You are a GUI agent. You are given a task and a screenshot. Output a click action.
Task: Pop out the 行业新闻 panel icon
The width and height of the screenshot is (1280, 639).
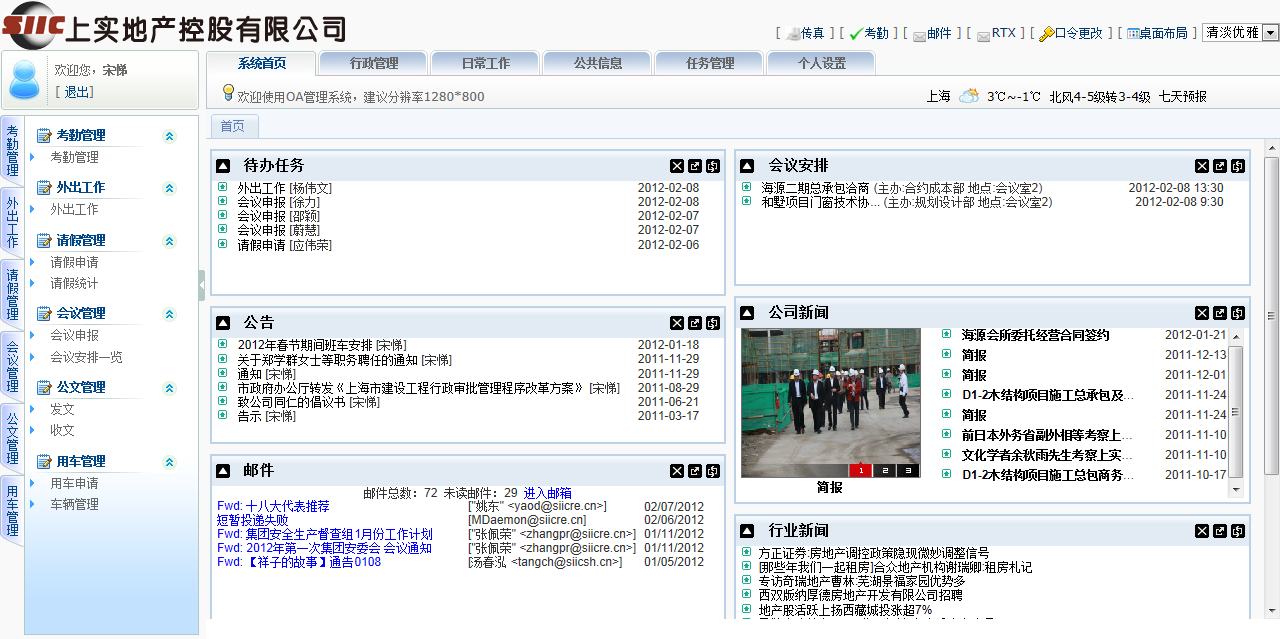pyautogui.click(x=1220, y=531)
